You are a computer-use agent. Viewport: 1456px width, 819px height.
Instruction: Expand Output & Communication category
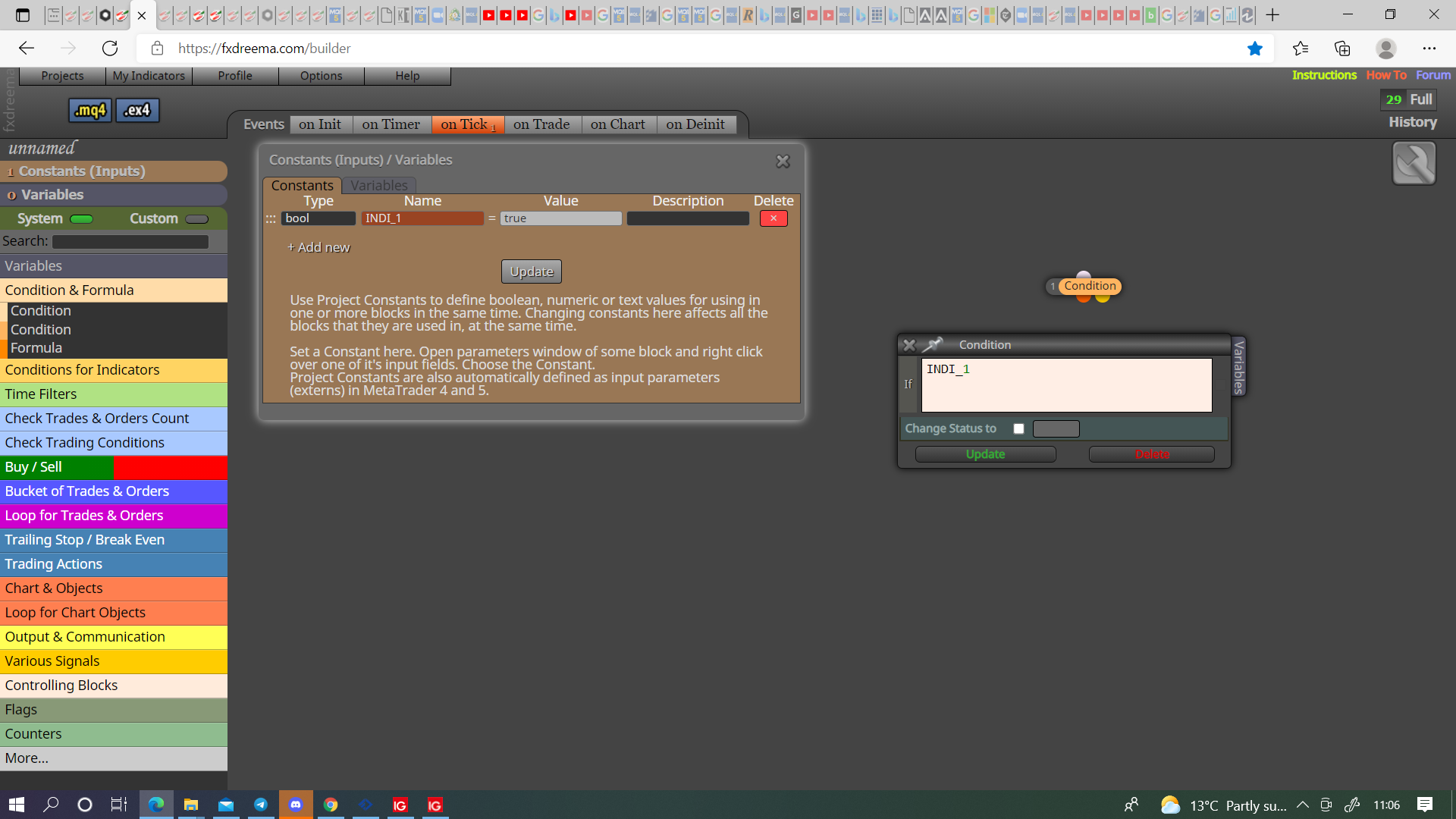coord(114,637)
